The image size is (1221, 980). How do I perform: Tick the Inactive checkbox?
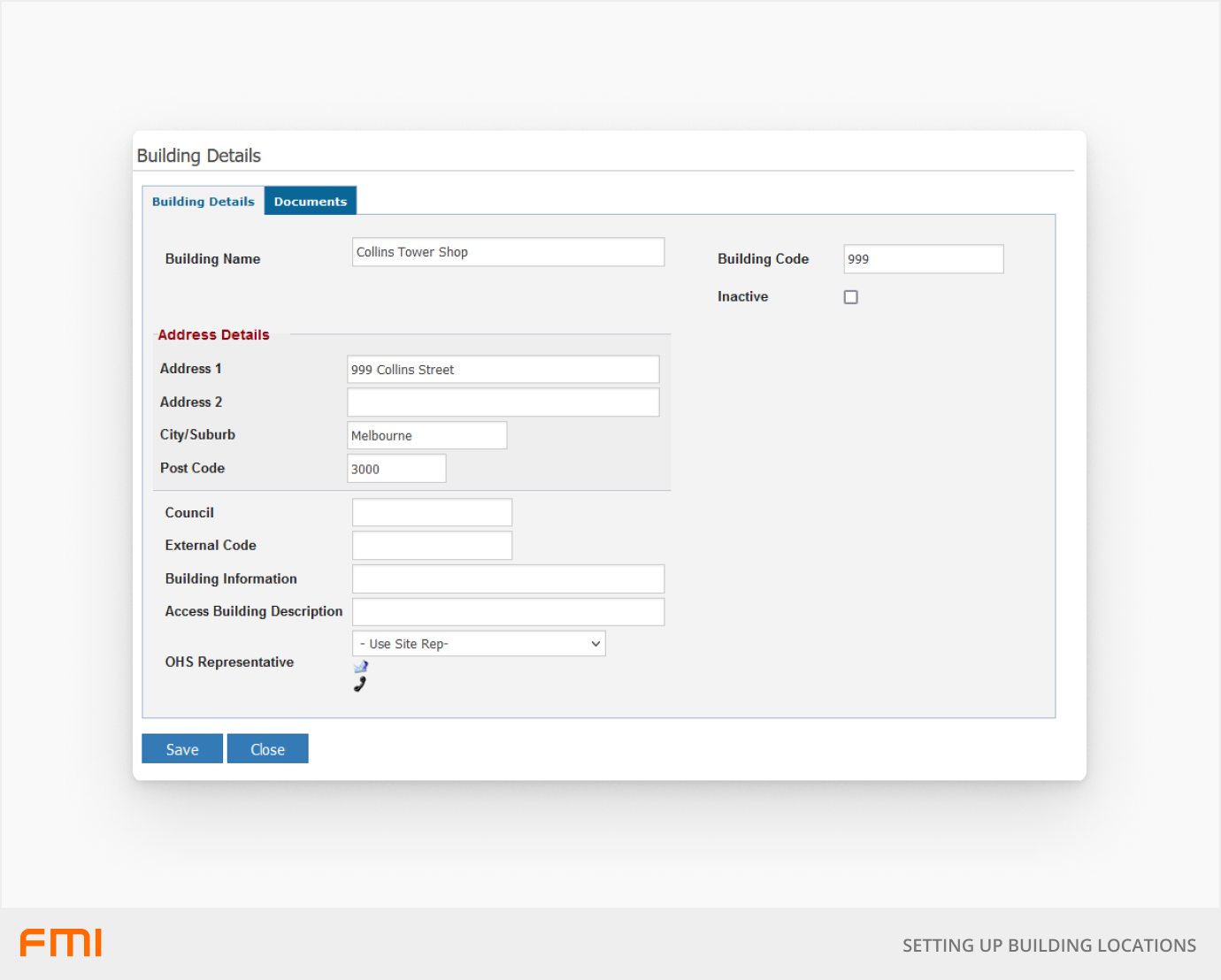pyautogui.click(x=850, y=297)
